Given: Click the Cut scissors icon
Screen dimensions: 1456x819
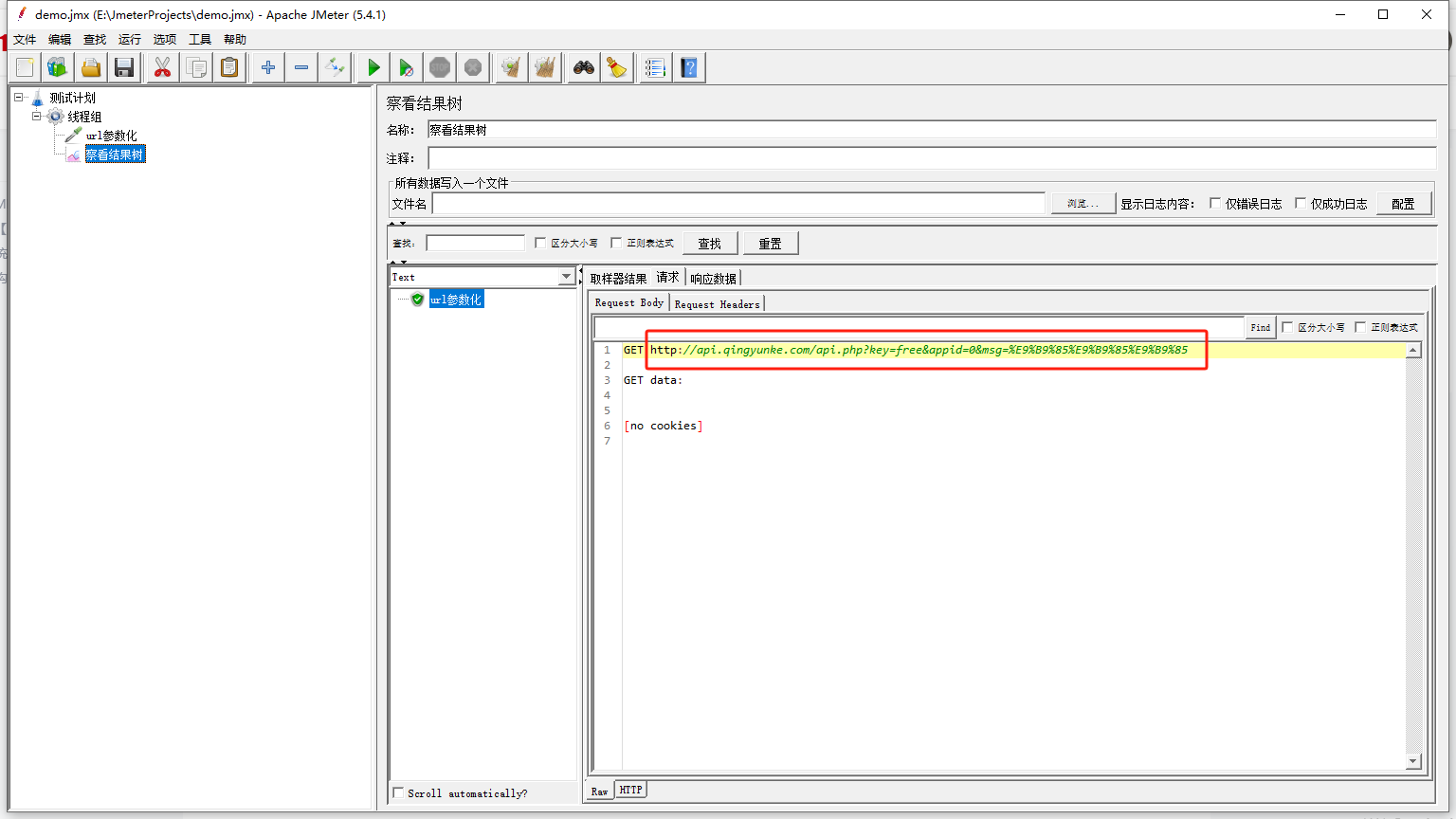Looking at the screenshot, I should coord(163,67).
